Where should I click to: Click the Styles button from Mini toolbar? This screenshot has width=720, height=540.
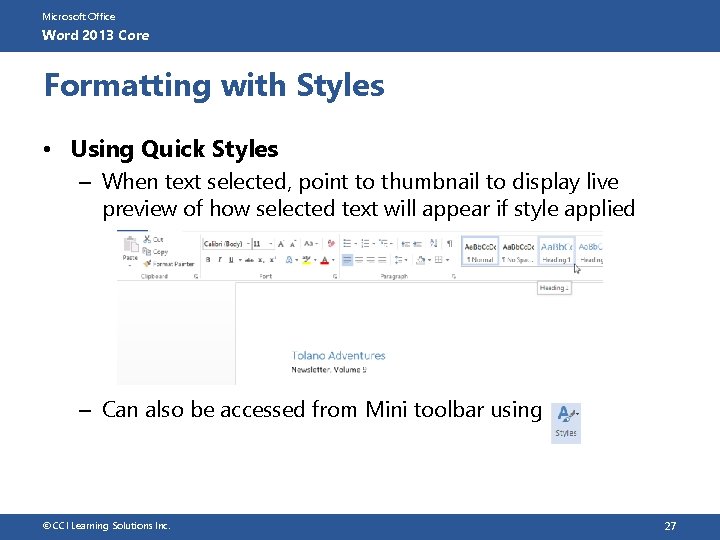click(566, 423)
